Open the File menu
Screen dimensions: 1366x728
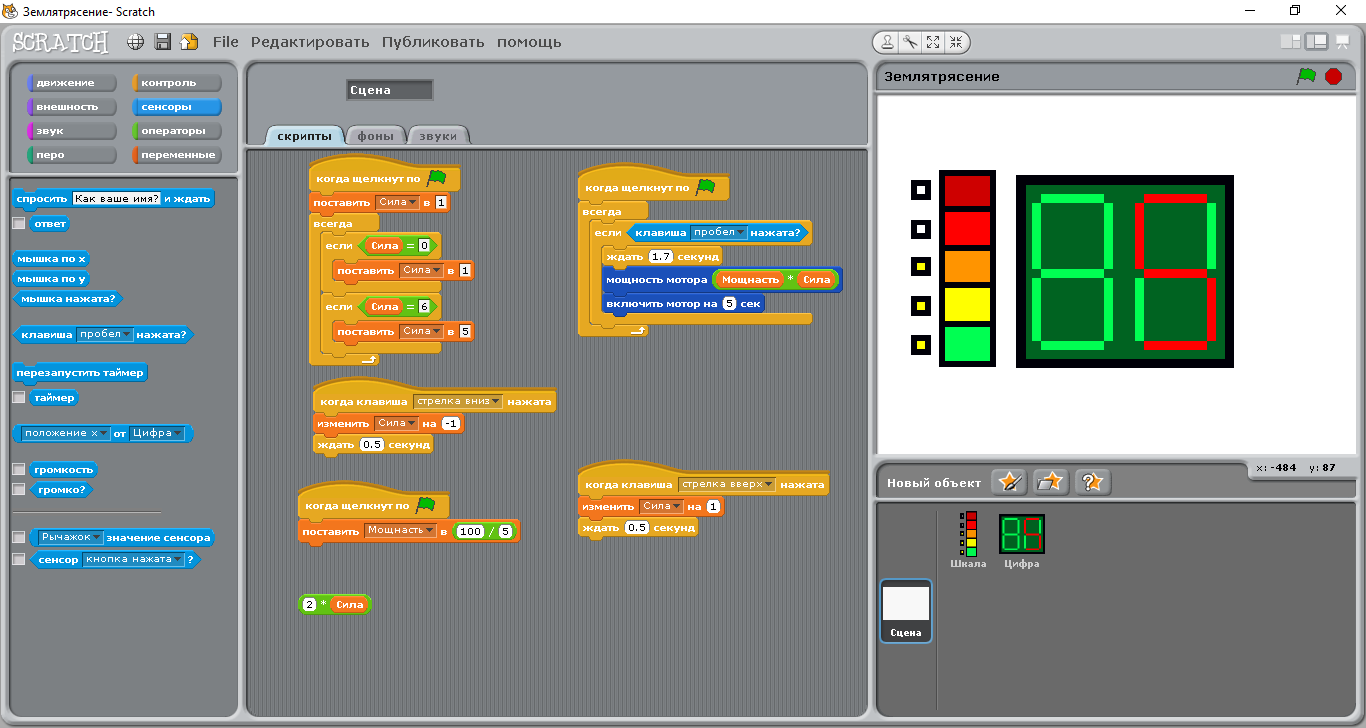[x=226, y=42]
